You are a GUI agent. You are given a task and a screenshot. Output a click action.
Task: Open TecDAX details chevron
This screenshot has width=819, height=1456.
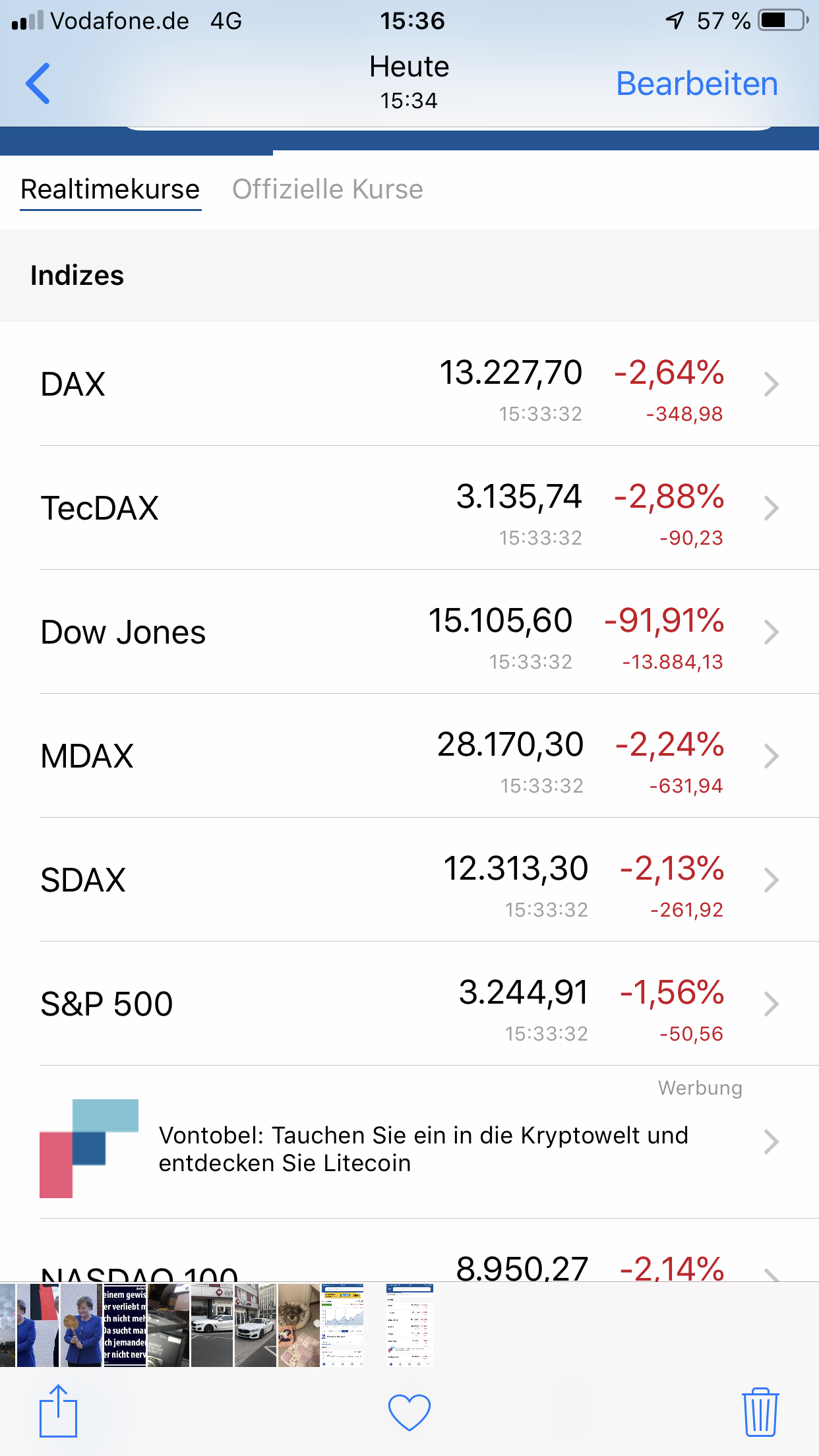click(x=771, y=508)
